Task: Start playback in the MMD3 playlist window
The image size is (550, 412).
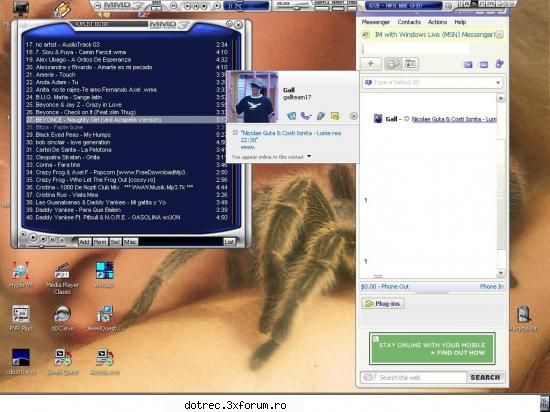Action: click(33, 238)
